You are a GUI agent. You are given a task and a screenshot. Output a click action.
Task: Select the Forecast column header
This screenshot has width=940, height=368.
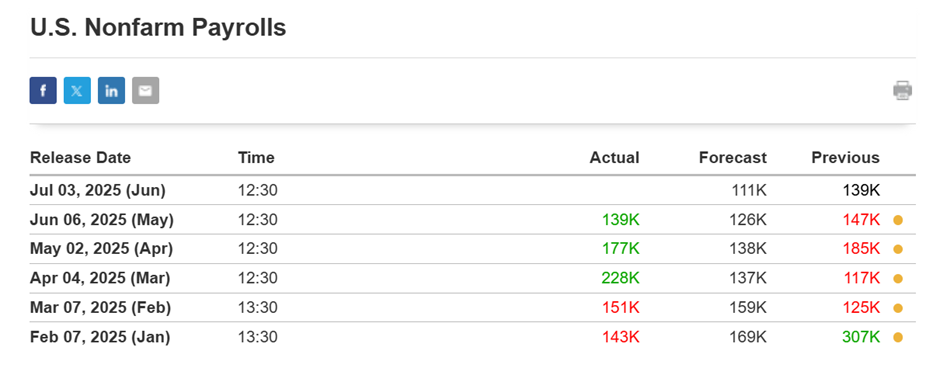click(733, 158)
